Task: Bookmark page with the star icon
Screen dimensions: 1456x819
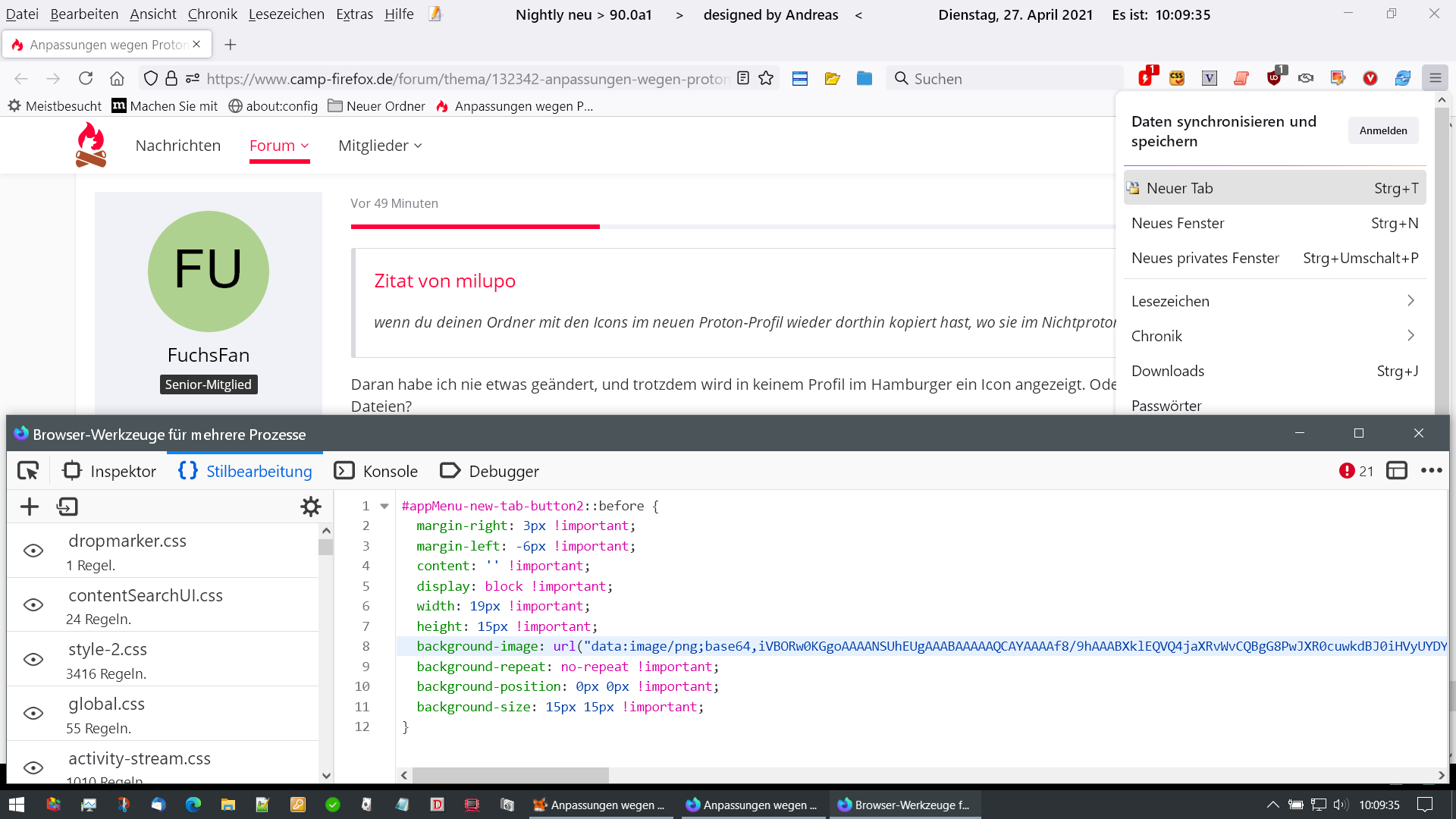Action: (766, 79)
